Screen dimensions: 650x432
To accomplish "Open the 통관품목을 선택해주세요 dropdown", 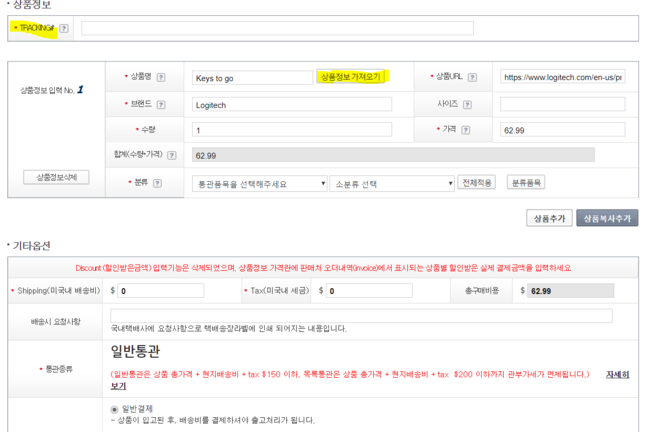I will [260, 184].
